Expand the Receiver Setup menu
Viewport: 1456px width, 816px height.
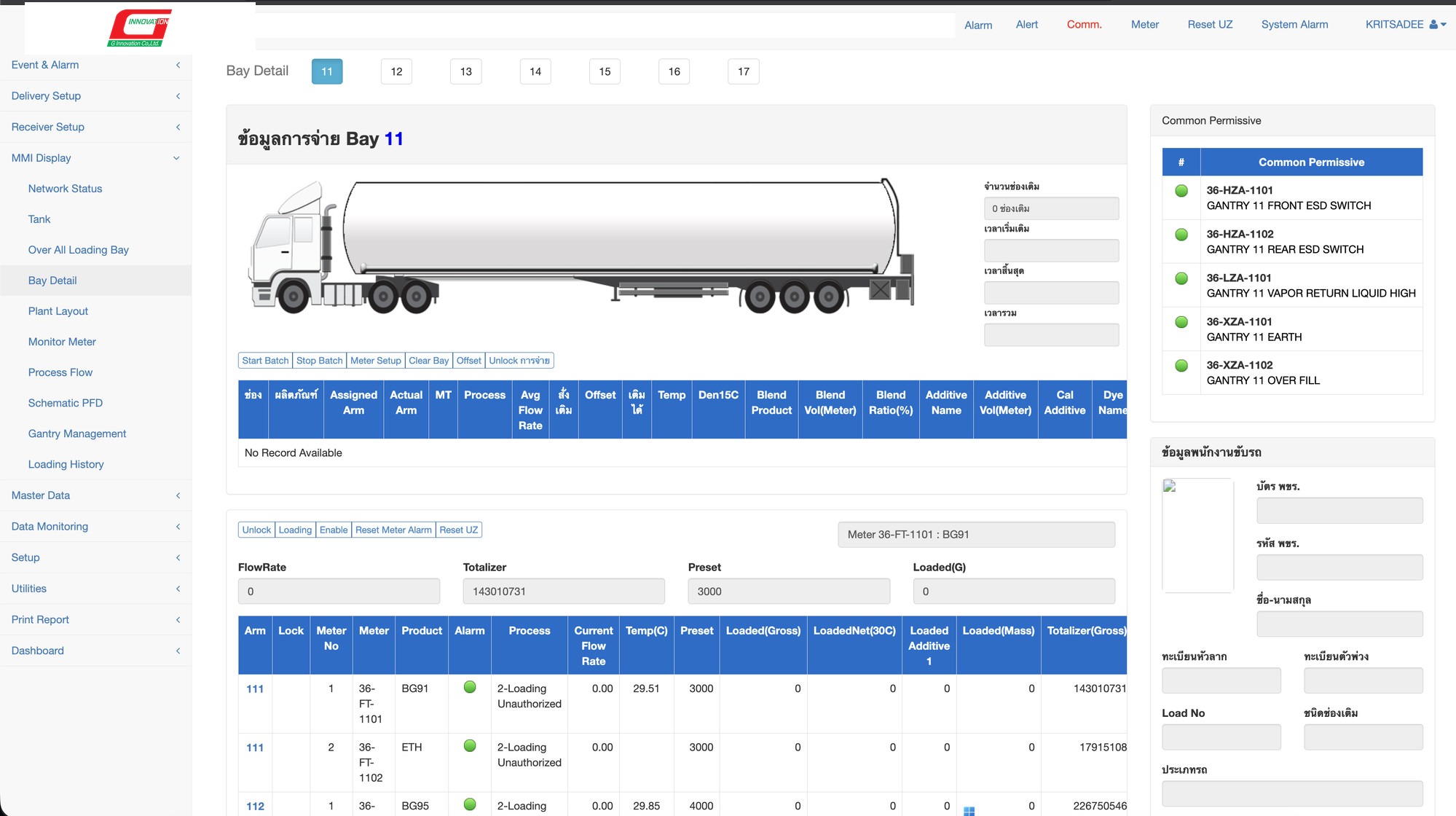point(95,127)
